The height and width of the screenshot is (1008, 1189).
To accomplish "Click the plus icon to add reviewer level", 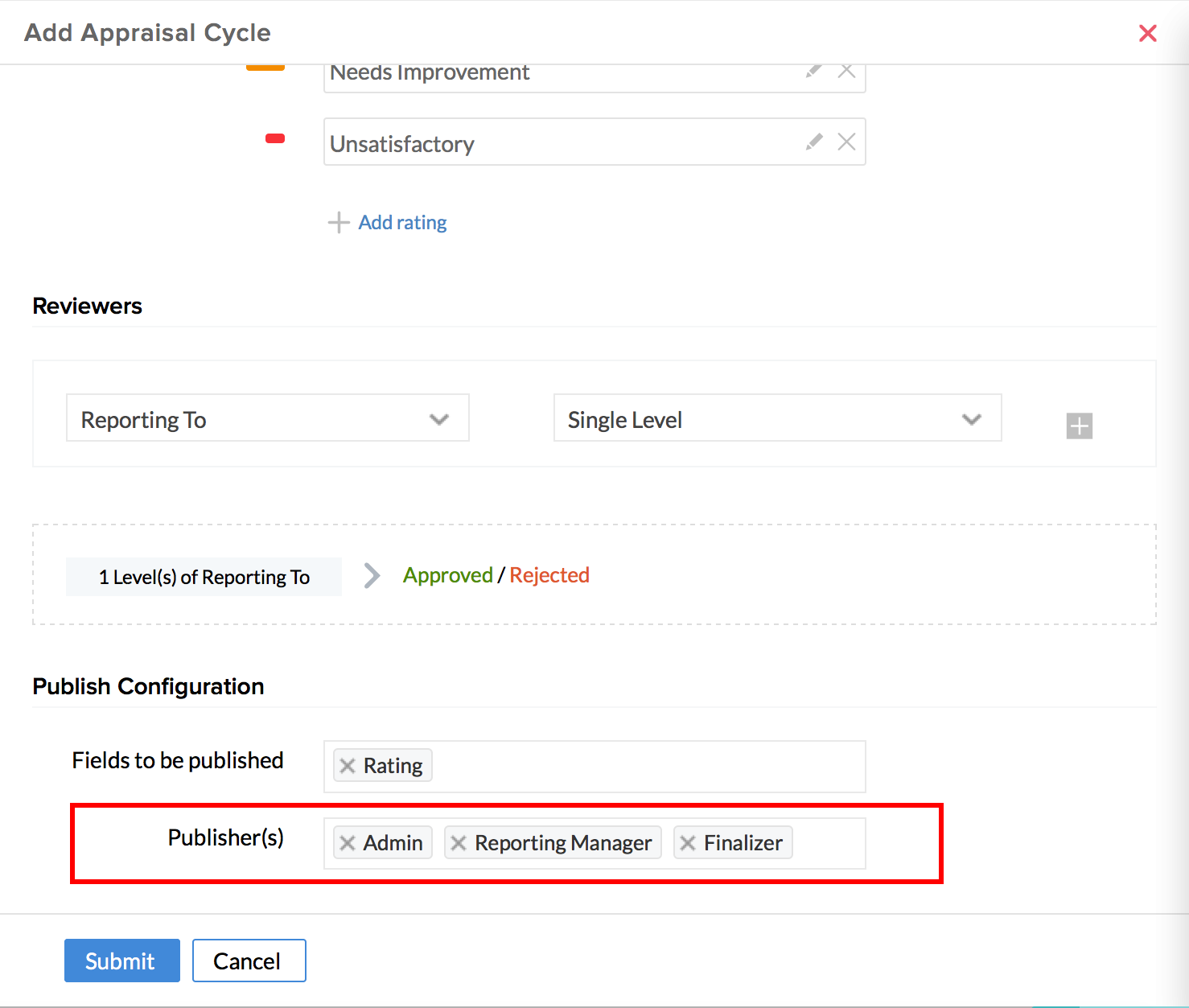I will pyautogui.click(x=1079, y=426).
